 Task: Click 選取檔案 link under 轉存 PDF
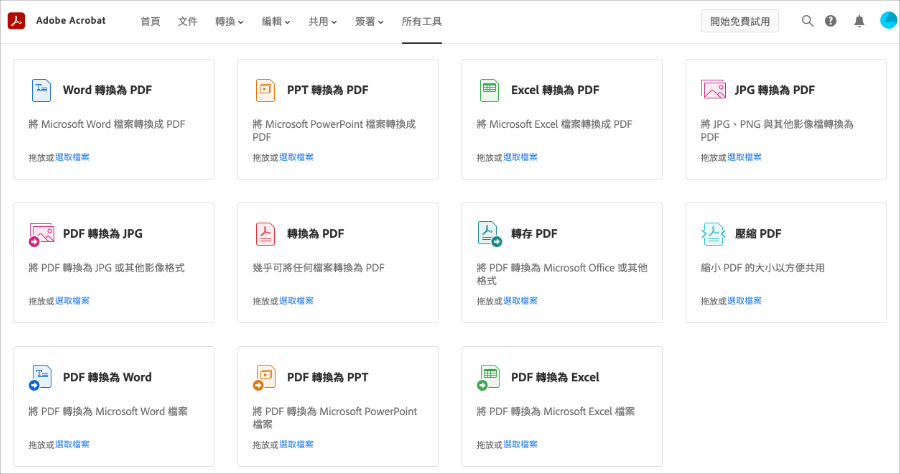520,301
